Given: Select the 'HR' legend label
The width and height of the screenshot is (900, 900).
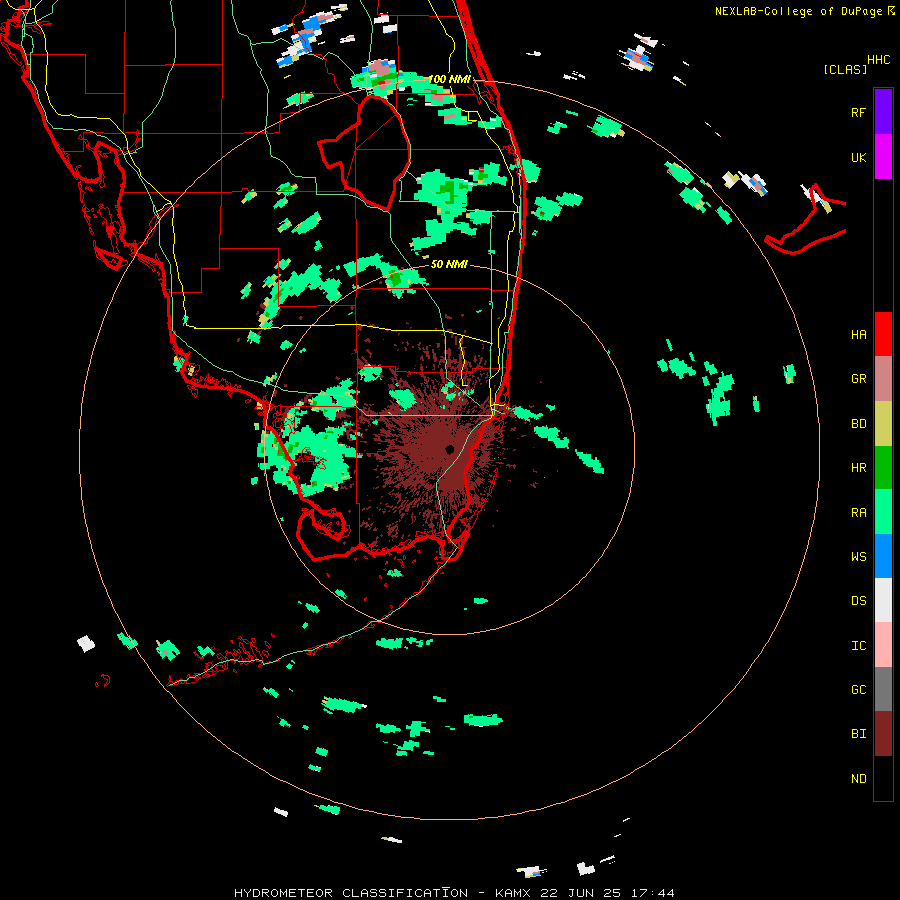Looking at the screenshot, I should 858,468.
